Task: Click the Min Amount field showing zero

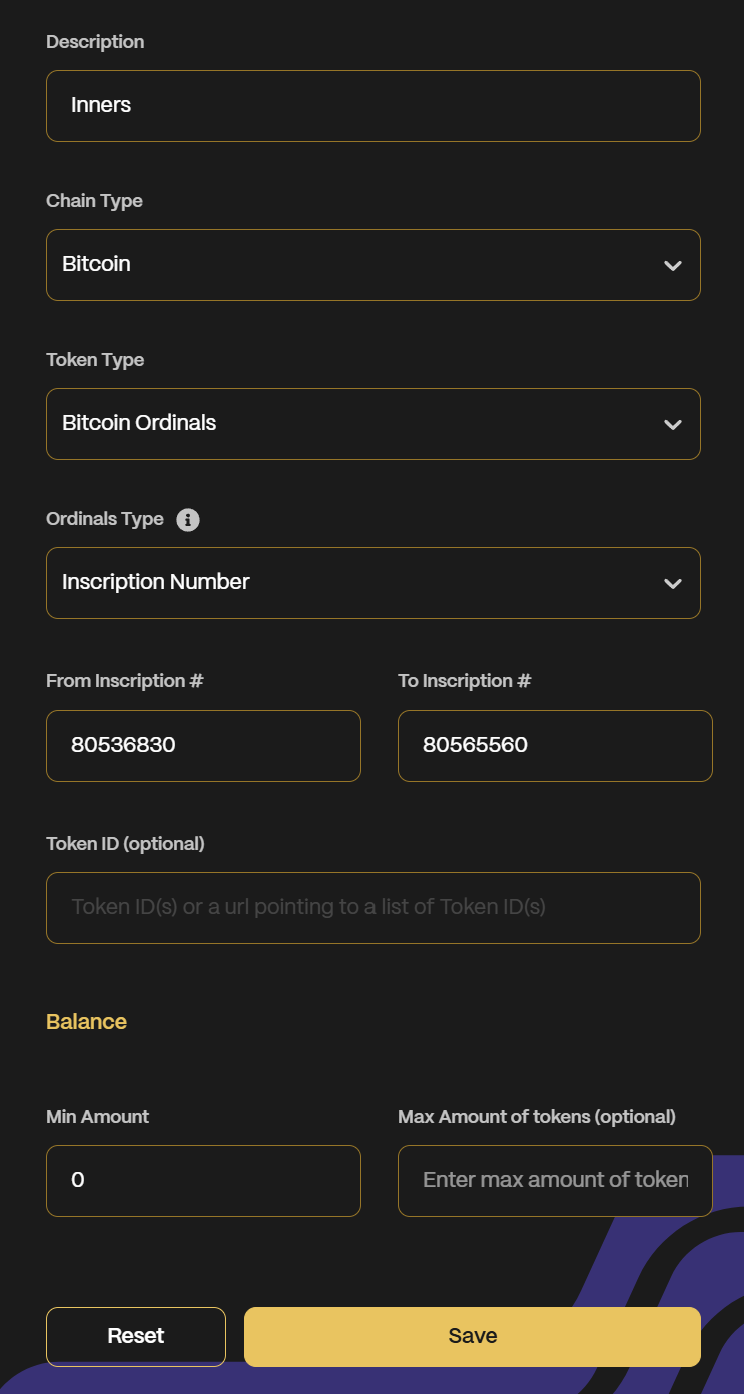Action: (x=203, y=1181)
